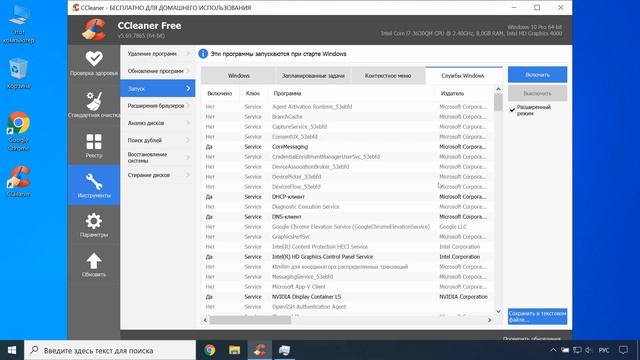Open This PC desktop icon
The image size is (640, 360).
tap(18, 24)
